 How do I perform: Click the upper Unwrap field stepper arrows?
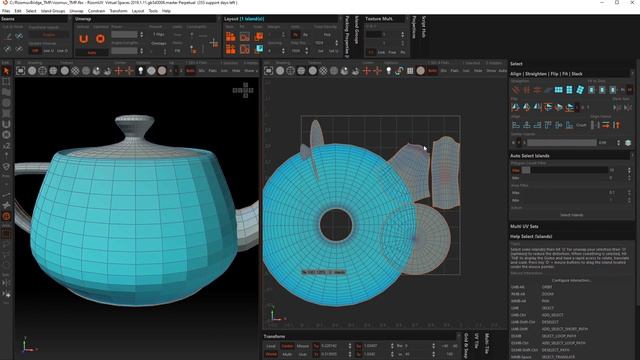coord(142,35)
